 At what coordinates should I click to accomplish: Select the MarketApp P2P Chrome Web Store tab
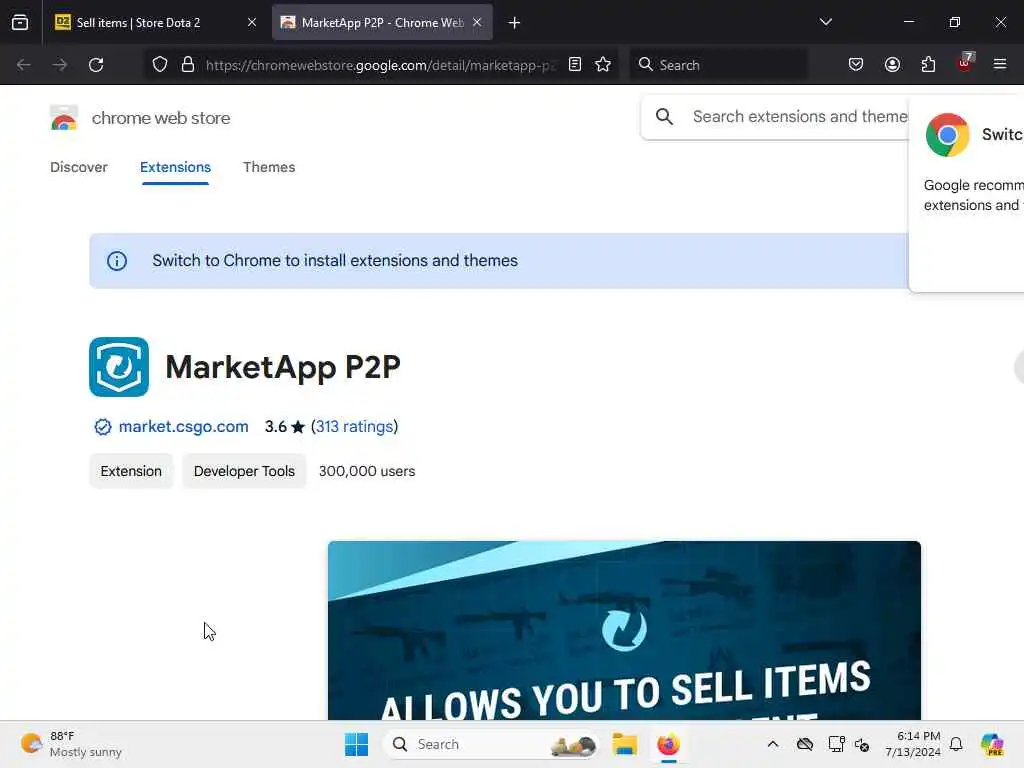coord(382,23)
